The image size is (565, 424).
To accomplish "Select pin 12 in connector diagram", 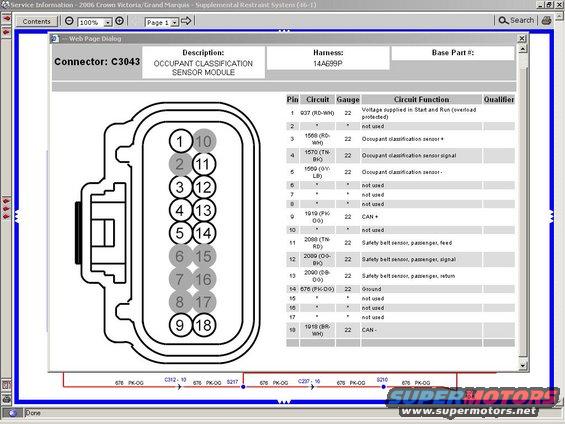I will point(204,187).
